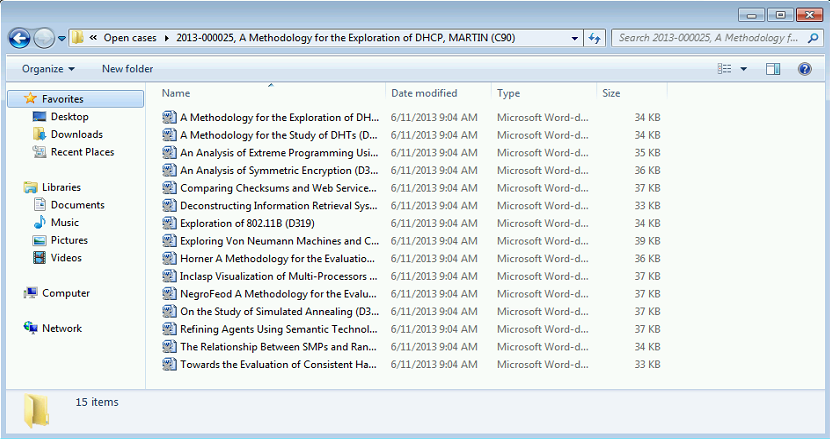The image size is (830, 439).
Task: Select Desktop in the Favorites list
Action: (x=69, y=117)
